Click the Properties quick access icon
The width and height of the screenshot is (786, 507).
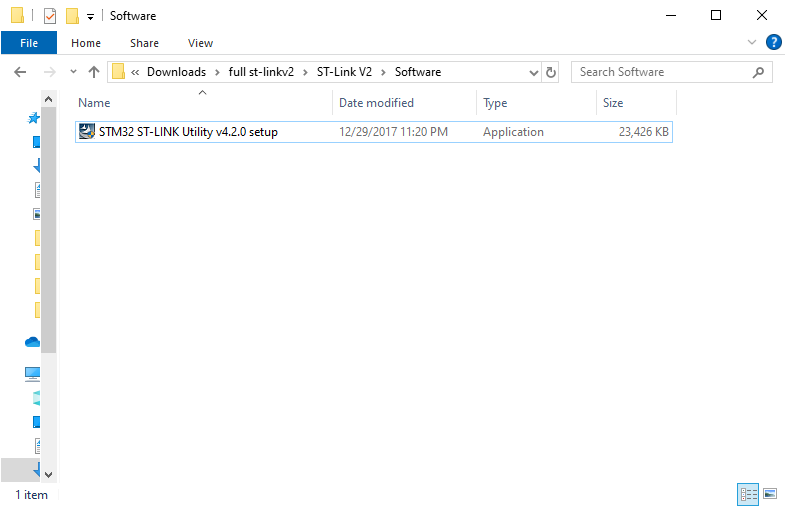tap(50, 16)
